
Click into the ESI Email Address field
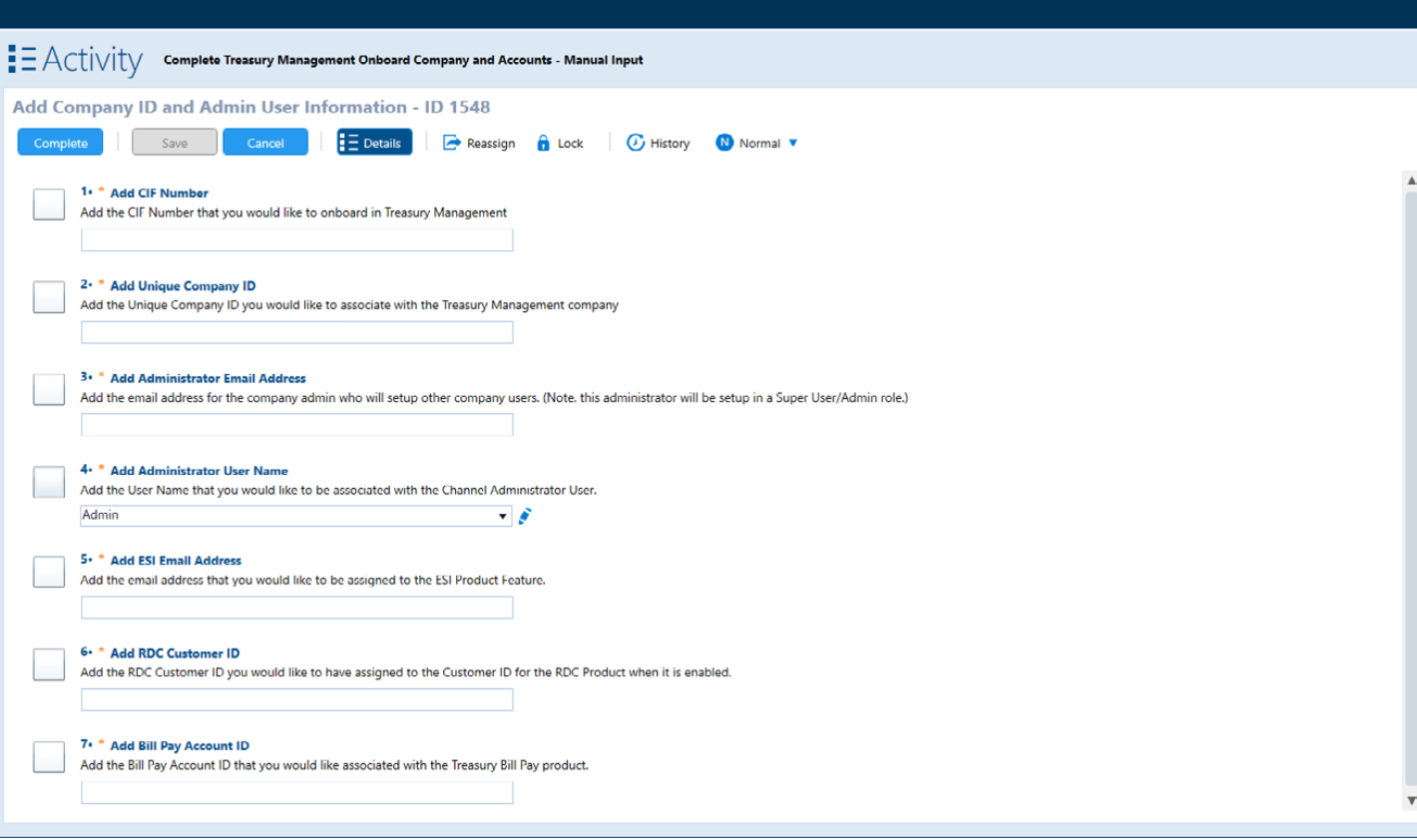(296, 608)
